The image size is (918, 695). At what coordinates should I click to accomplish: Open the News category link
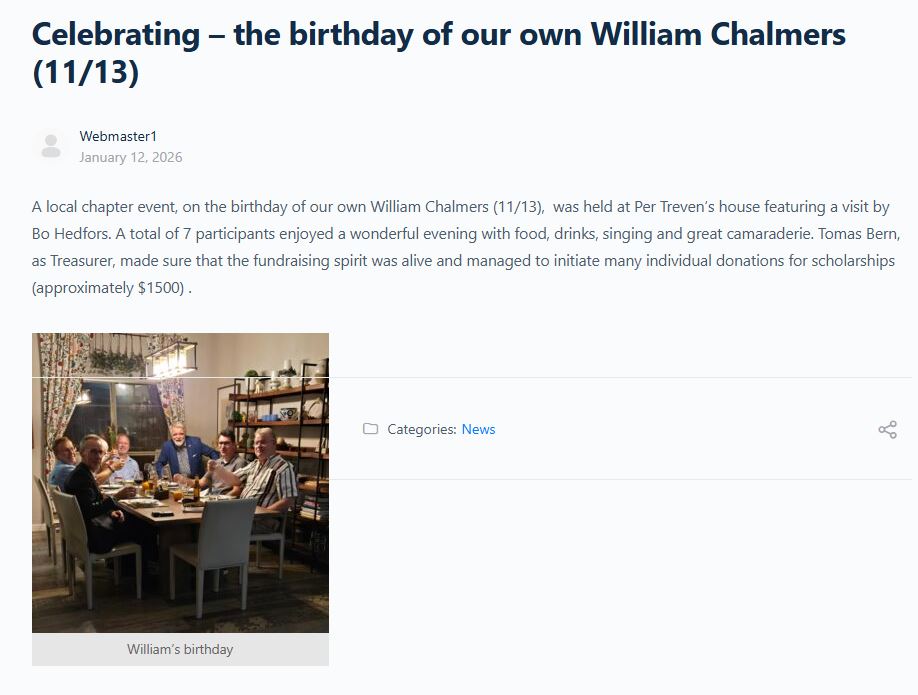coord(478,429)
